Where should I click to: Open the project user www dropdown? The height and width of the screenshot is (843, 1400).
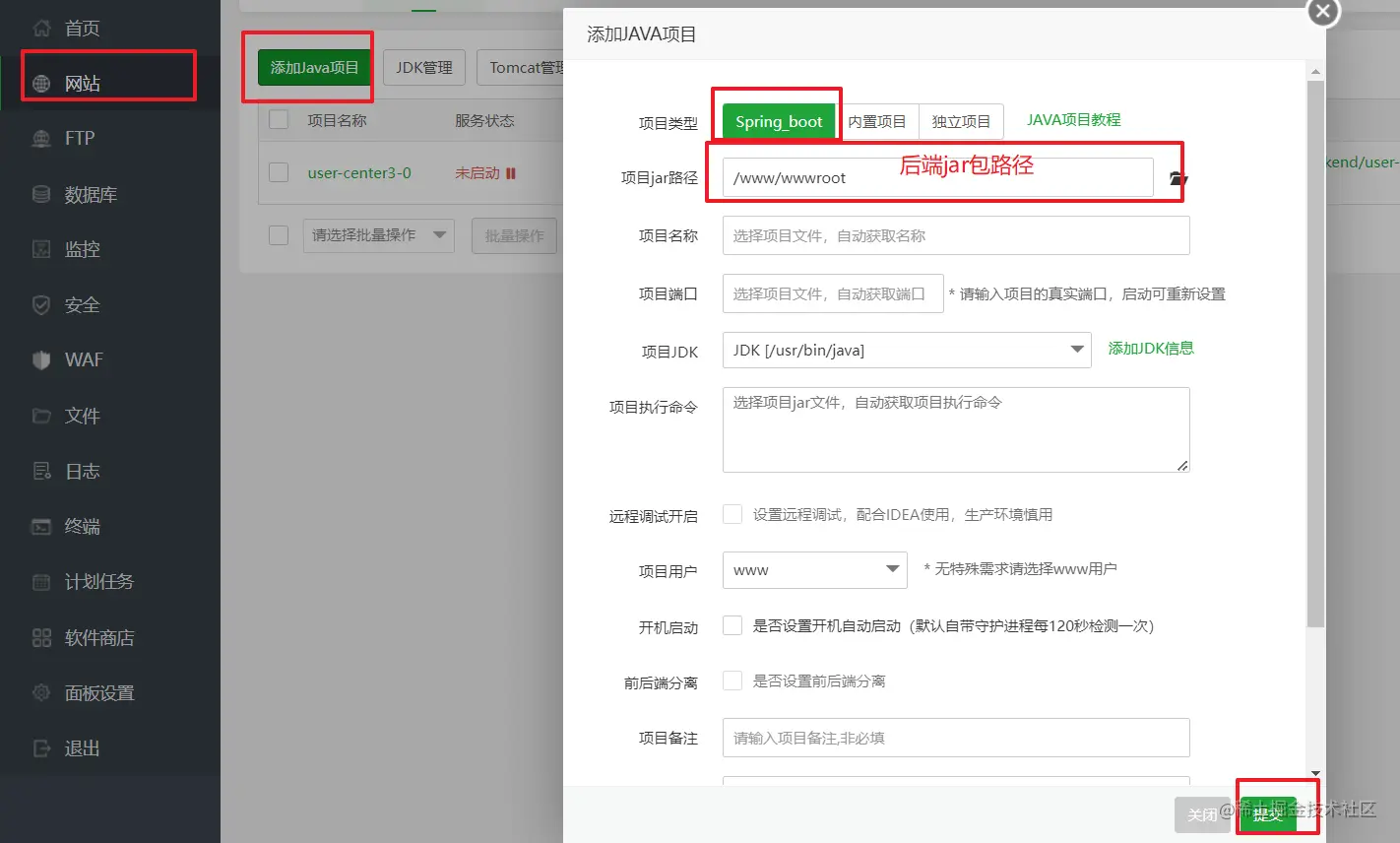click(815, 570)
